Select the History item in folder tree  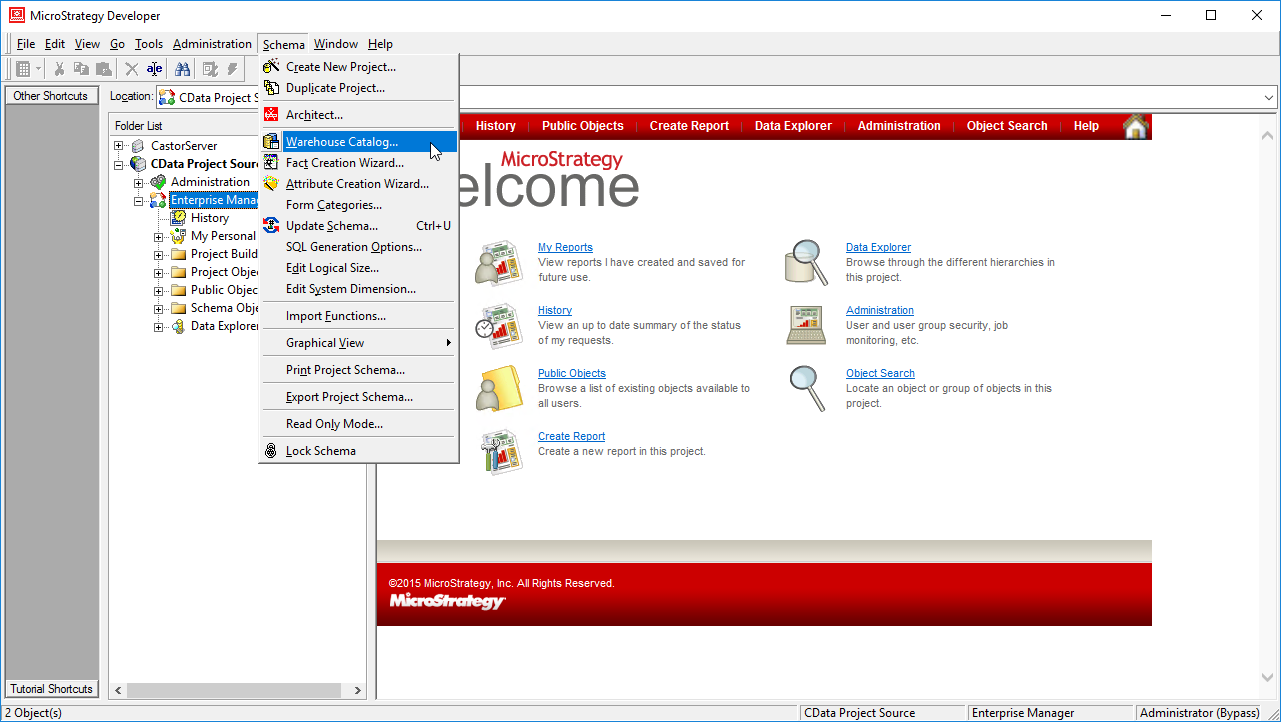tap(210, 218)
